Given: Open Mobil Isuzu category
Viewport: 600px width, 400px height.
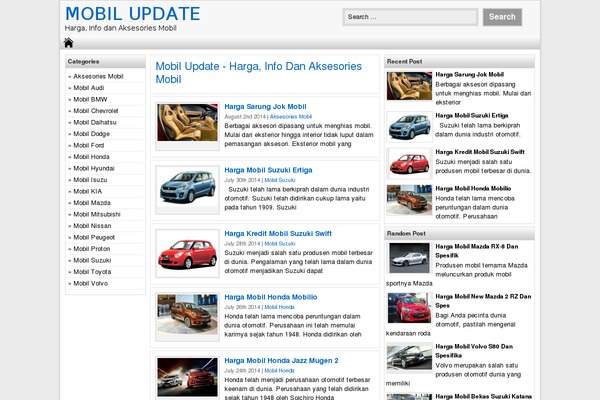Looking at the screenshot, I should 90,180.
